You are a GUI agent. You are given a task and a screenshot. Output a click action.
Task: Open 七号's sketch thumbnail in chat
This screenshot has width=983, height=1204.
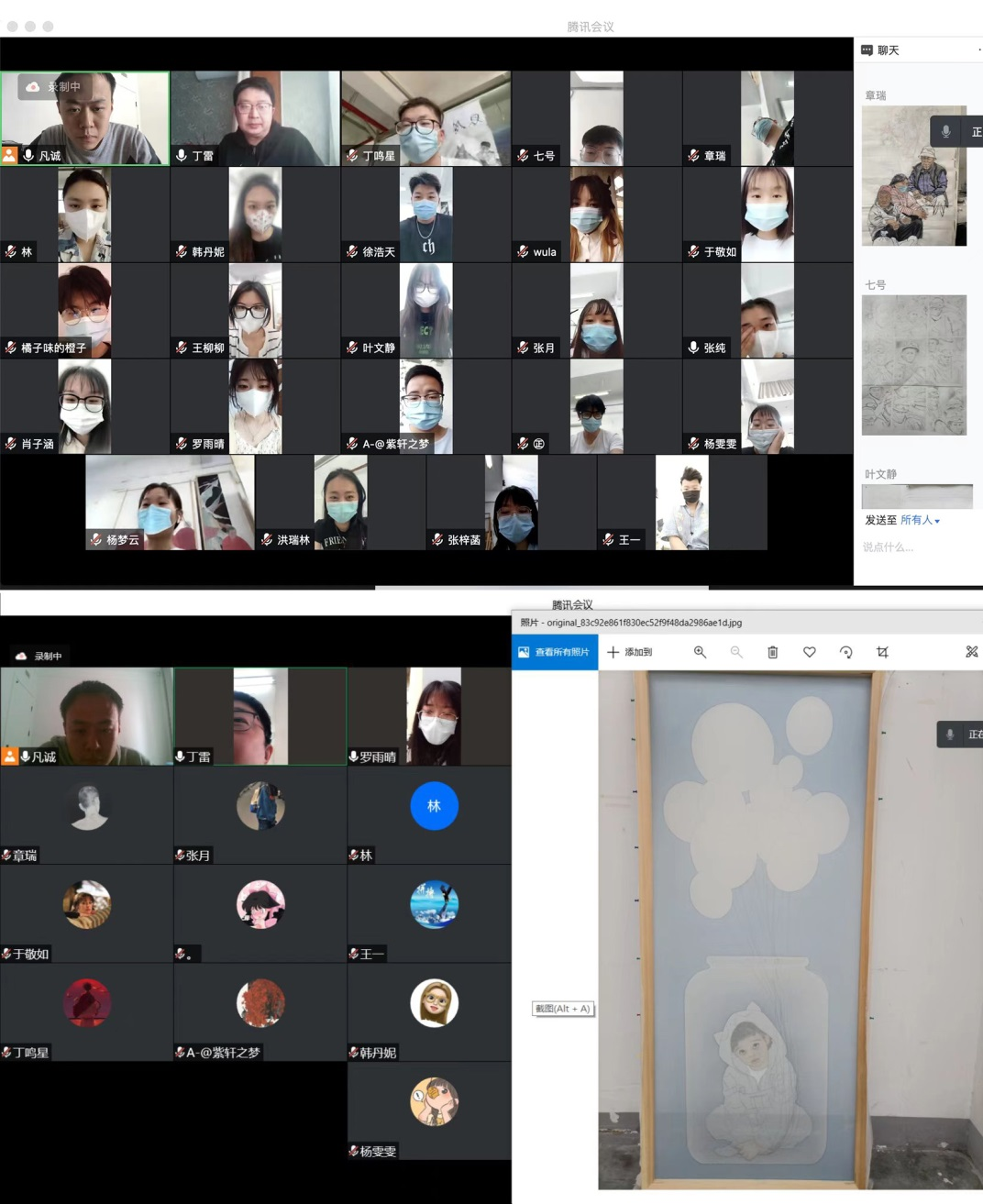click(x=914, y=365)
